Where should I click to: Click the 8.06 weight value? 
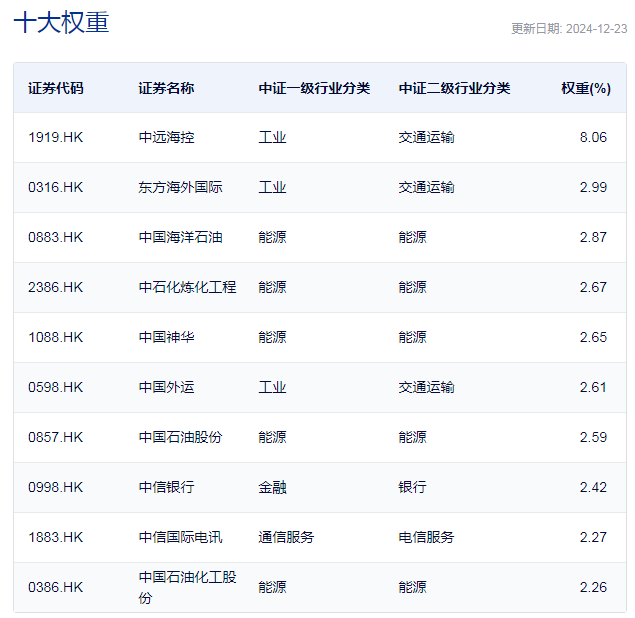tap(593, 137)
